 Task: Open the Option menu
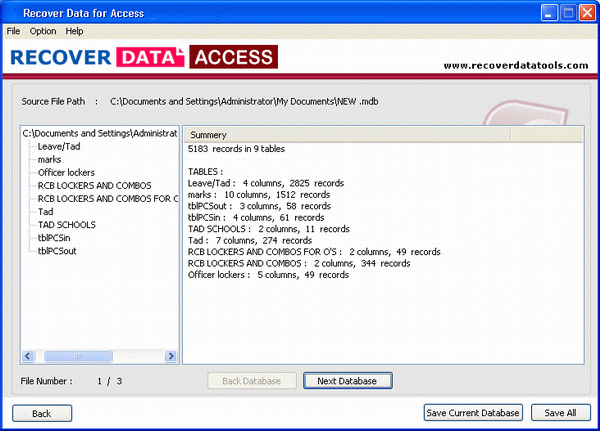pos(43,31)
